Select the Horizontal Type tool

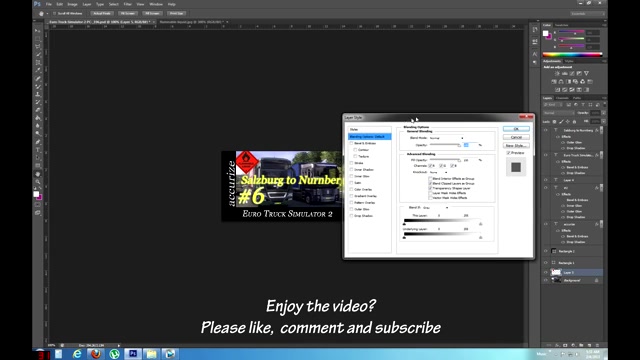pos(38,150)
